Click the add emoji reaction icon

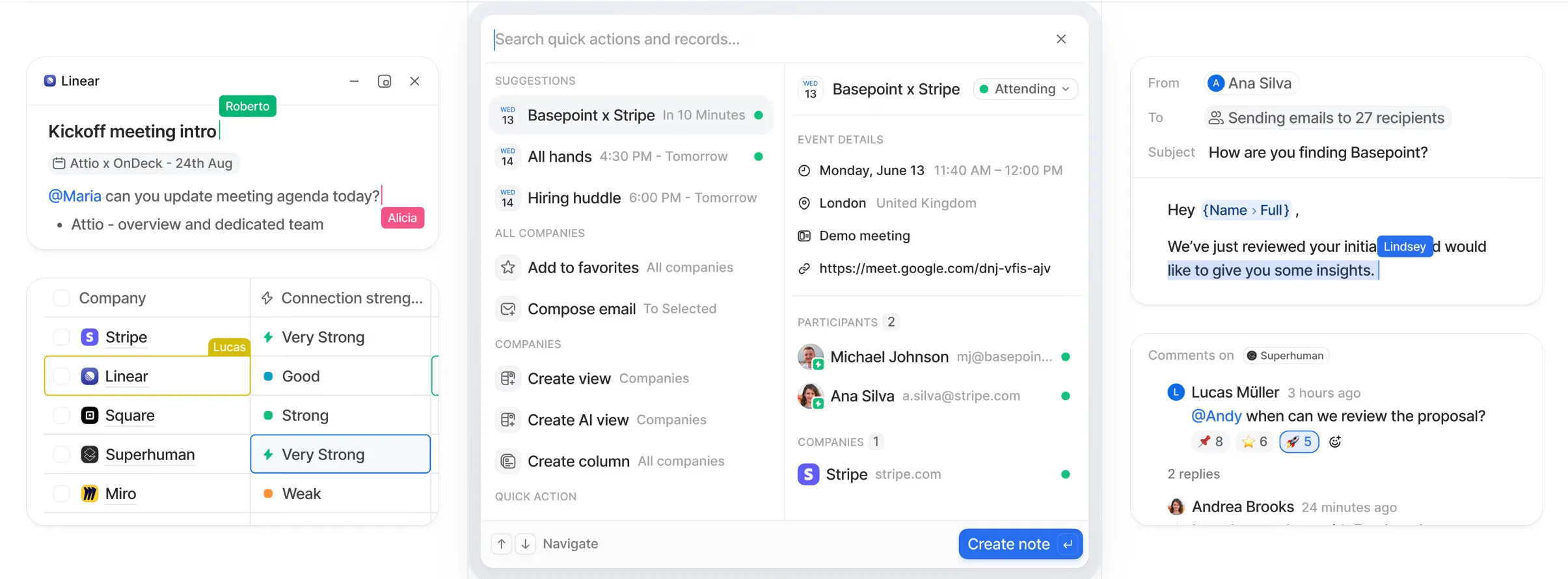(1335, 442)
